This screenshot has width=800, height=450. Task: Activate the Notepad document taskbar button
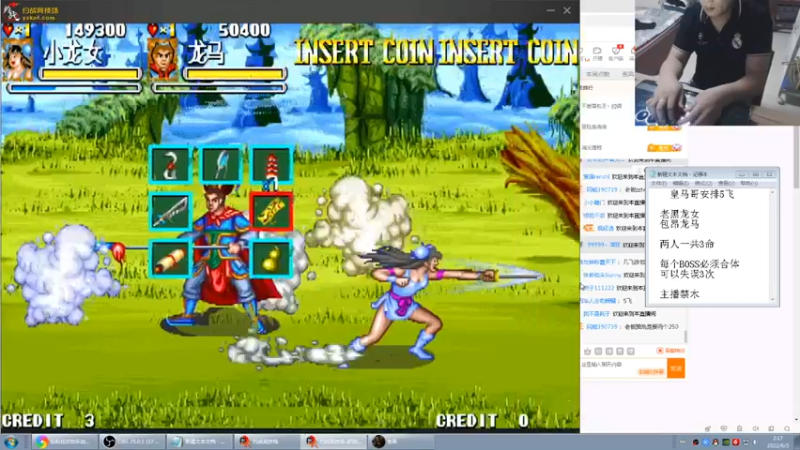point(199,442)
